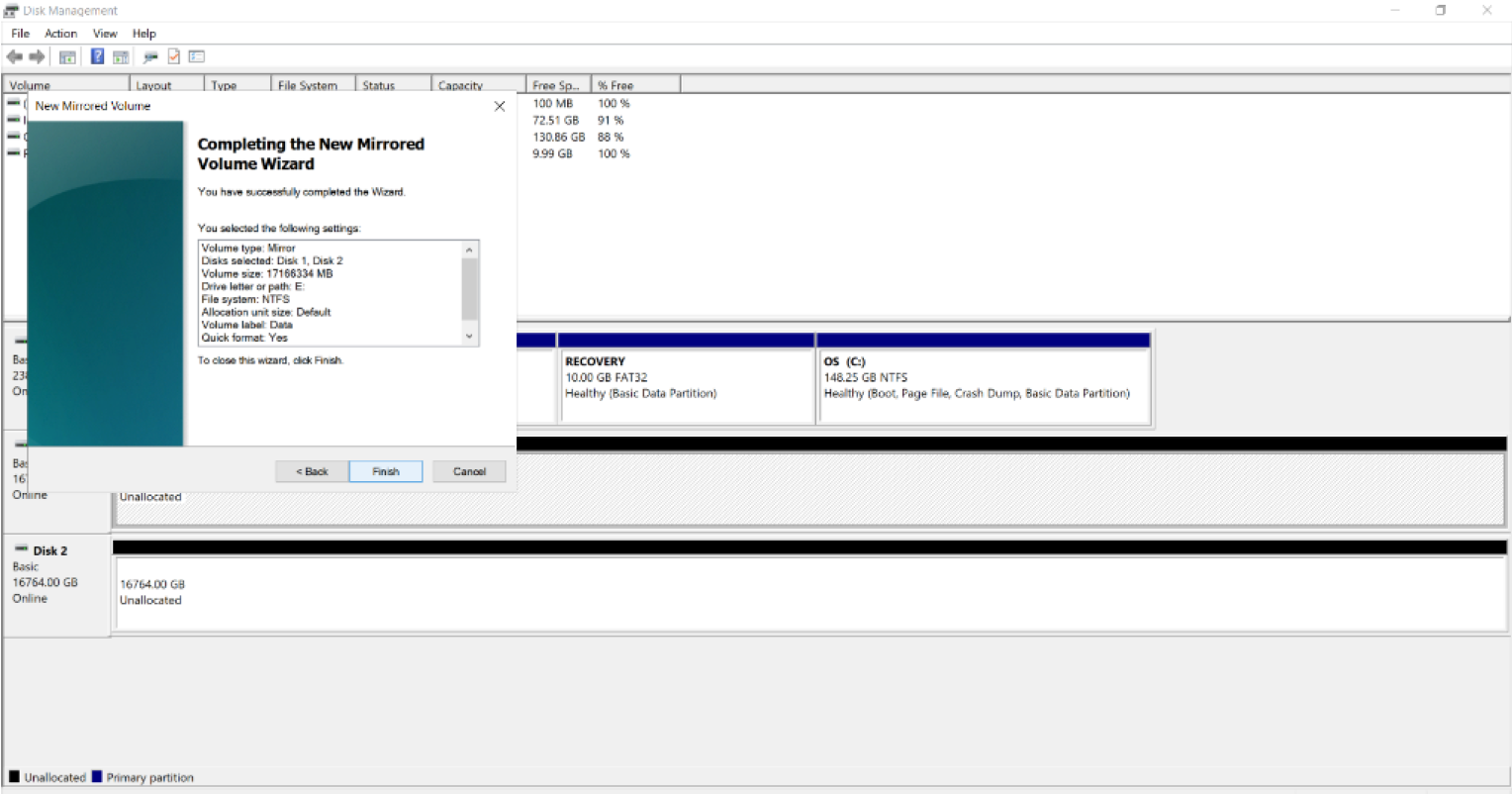Sort by the % Free column header
This screenshot has width=1512, height=794.
pos(636,85)
